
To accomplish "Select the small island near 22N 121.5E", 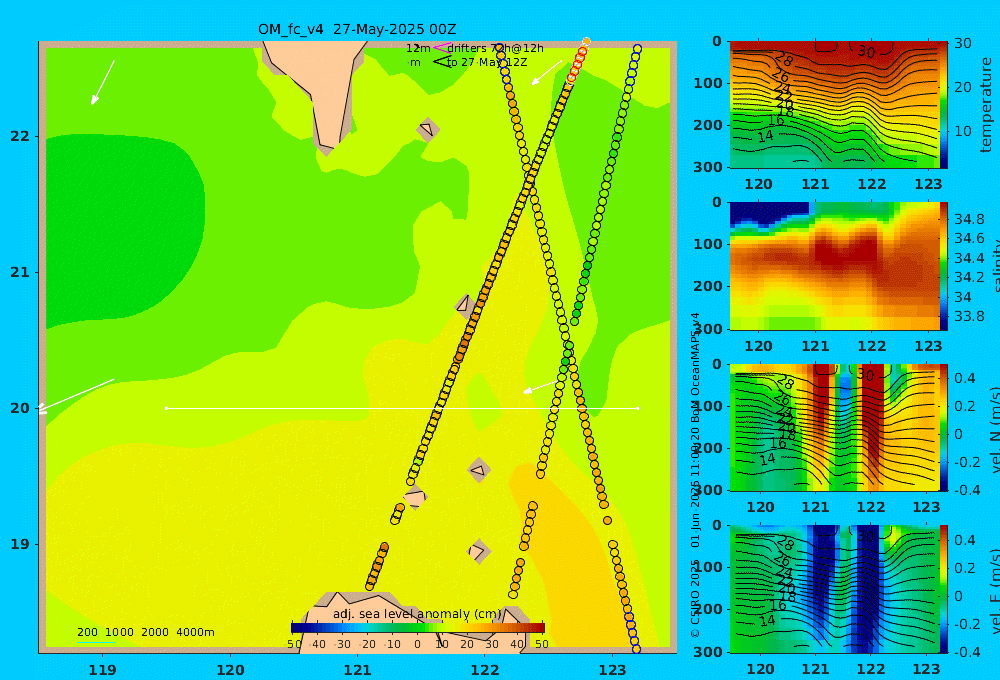I will (x=427, y=129).
